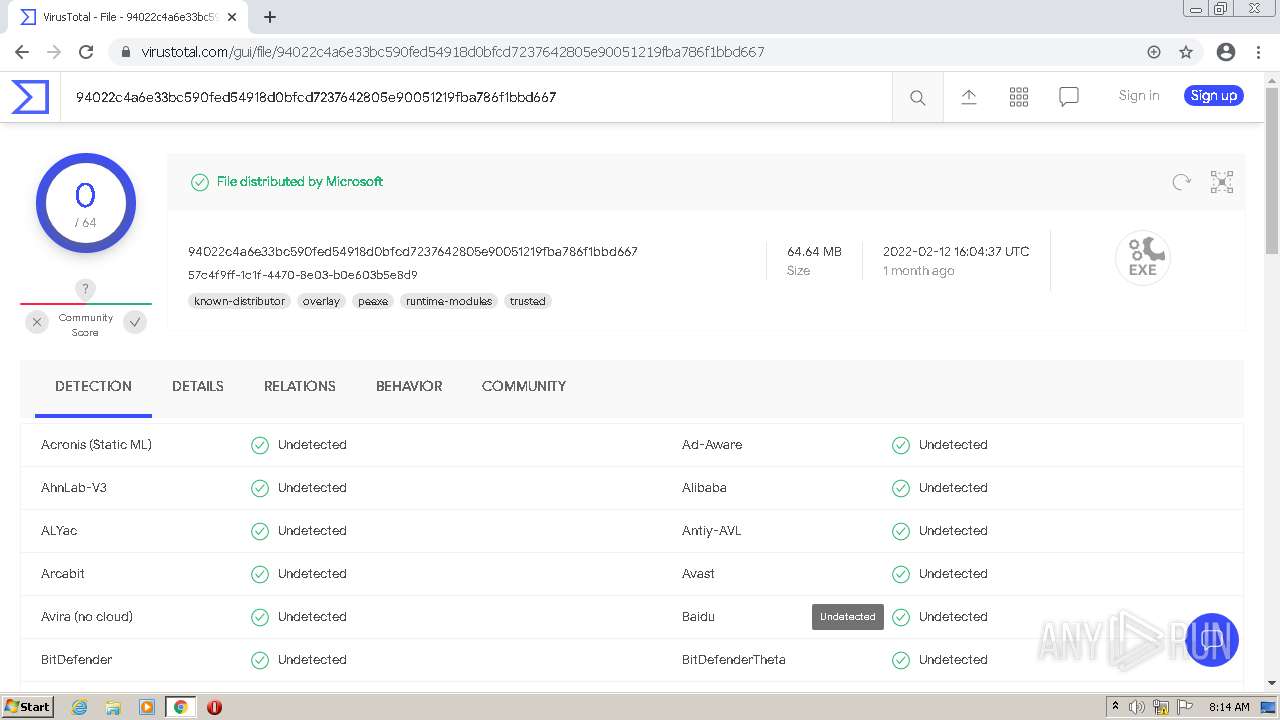Click the reanalyze refresh icon
This screenshot has height=720, width=1280.
click(x=1181, y=182)
